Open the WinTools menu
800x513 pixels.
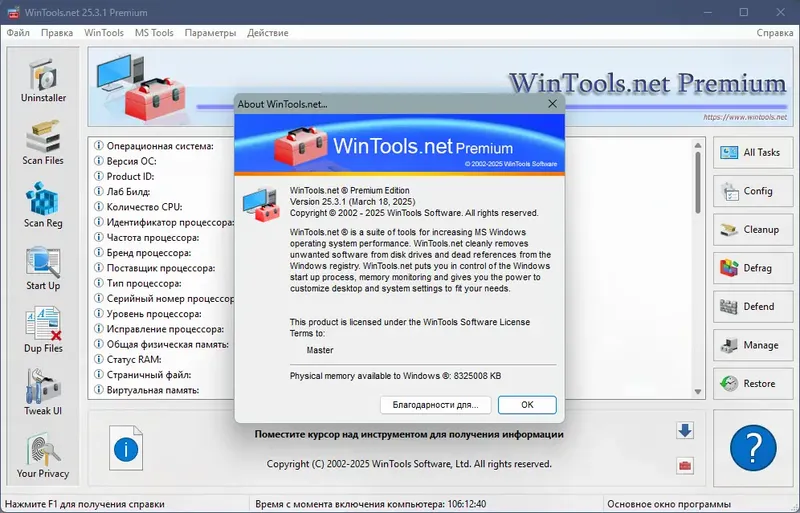[x=104, y=33]
